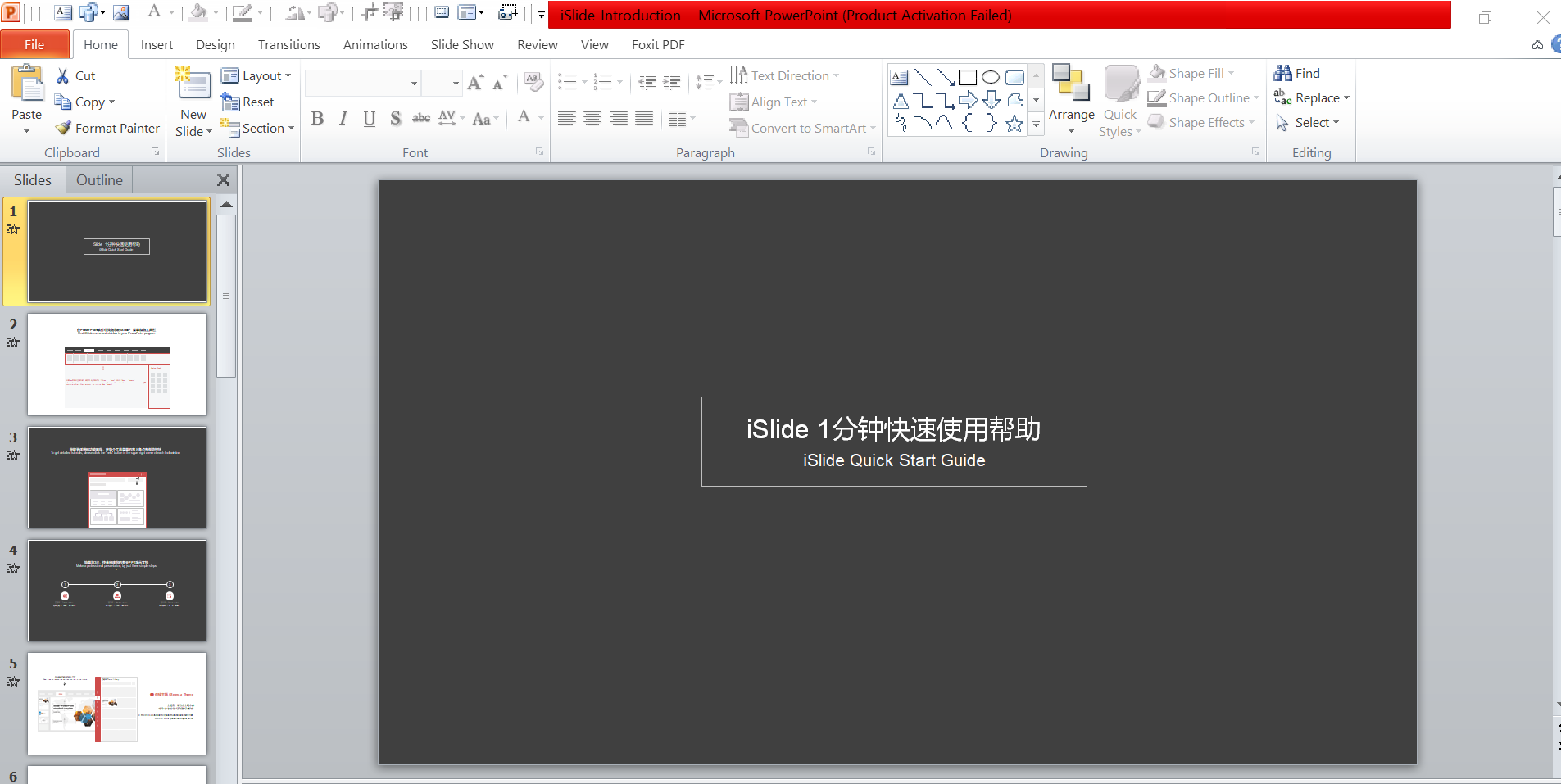Open the Copy dropdown arrow
The width and height of the screenshot is (1561, 784).
[111, 102]
